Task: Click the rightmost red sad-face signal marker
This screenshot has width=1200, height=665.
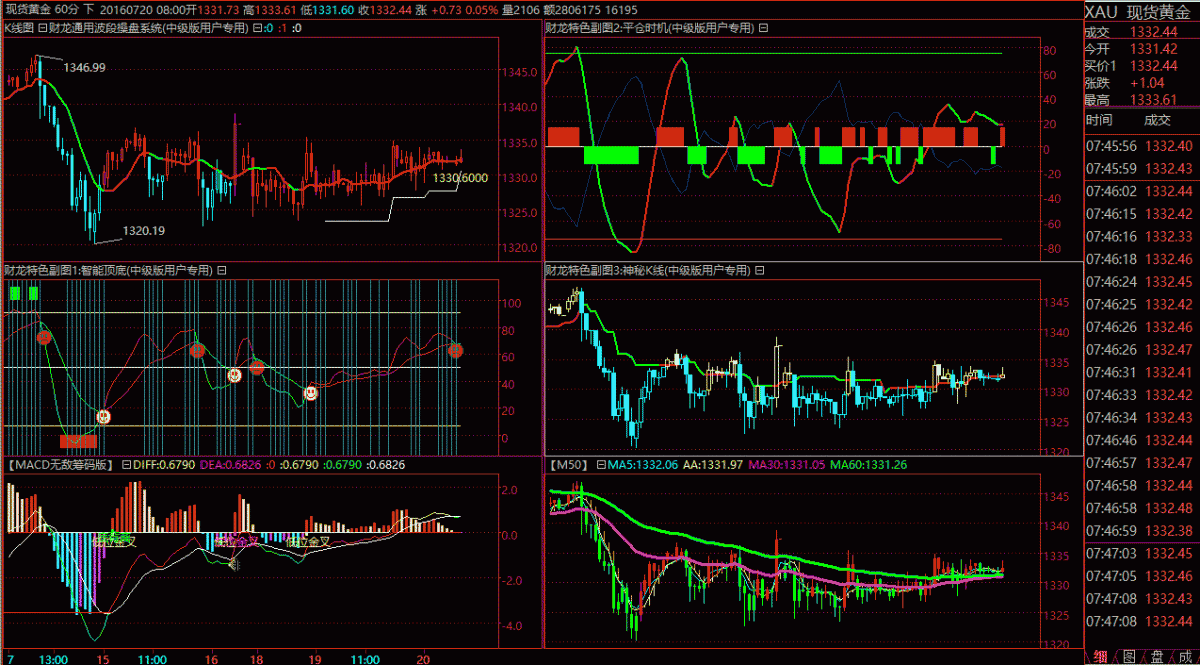Action: (455, 350)
